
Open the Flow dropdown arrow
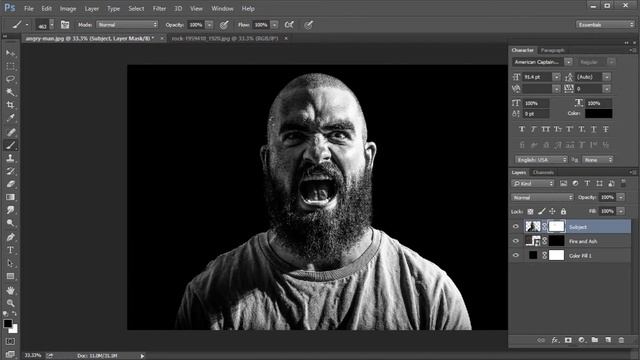coord(275,25)
